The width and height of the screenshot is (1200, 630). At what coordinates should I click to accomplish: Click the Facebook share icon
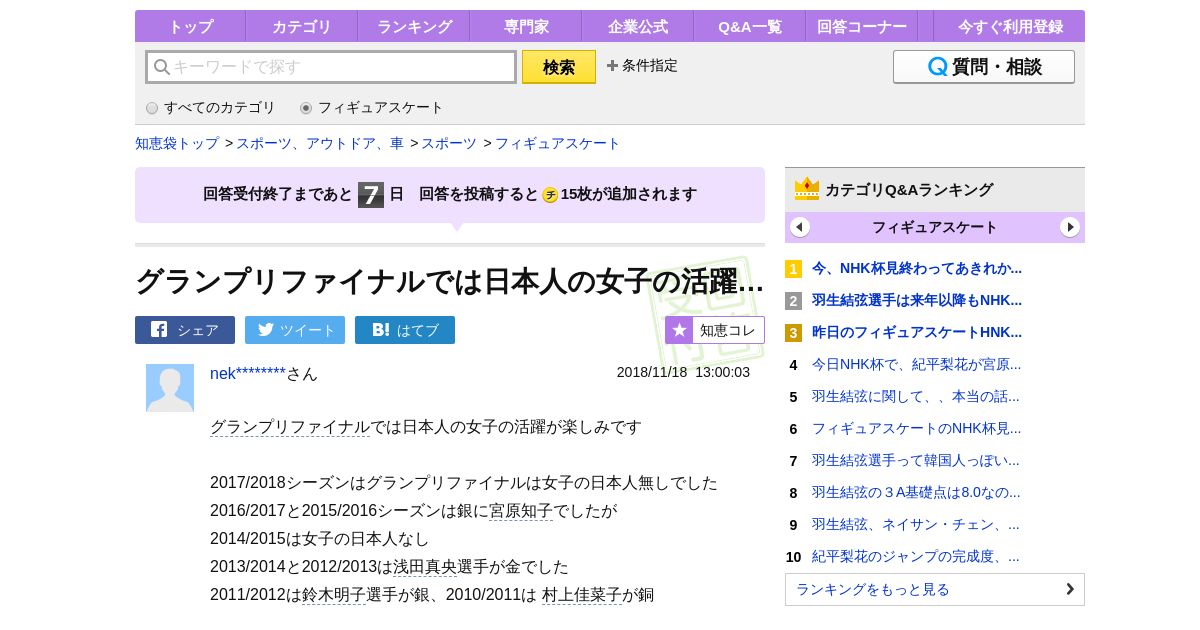(x=159, y=329)
